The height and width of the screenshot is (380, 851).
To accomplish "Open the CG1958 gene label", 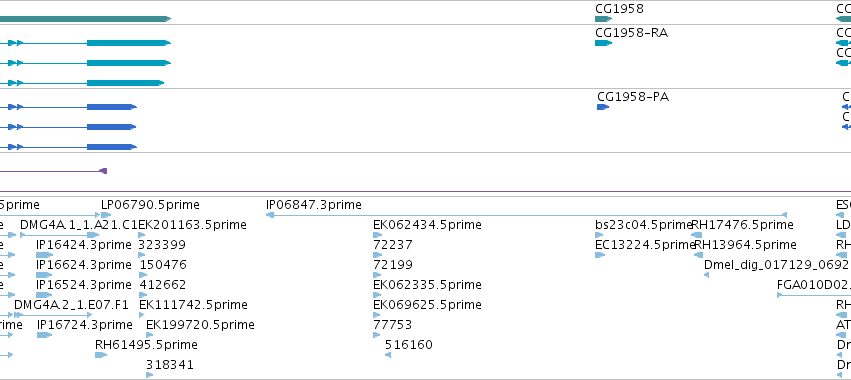I will 619,9.
